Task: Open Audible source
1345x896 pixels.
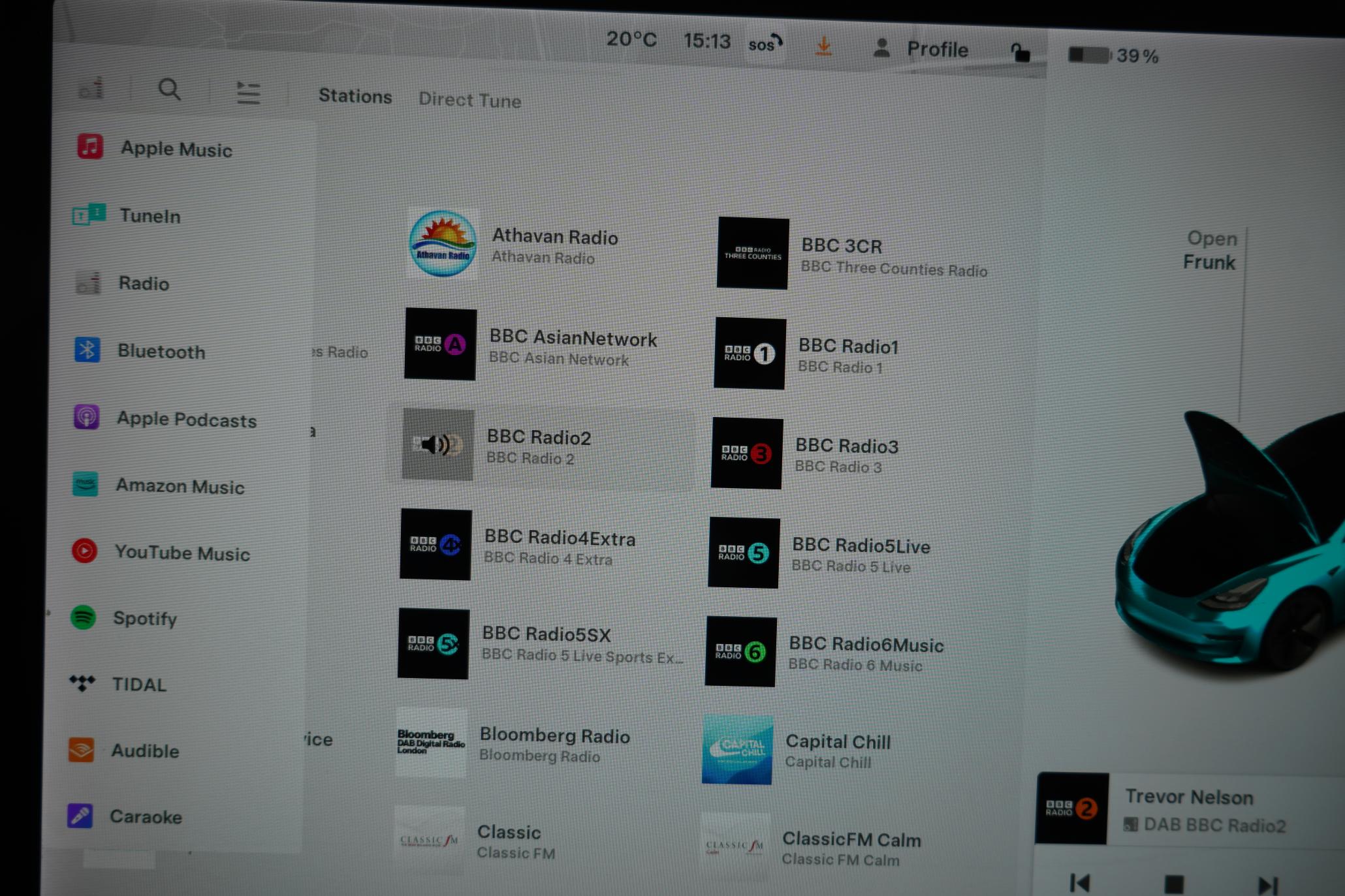Action: pos(123,750)
